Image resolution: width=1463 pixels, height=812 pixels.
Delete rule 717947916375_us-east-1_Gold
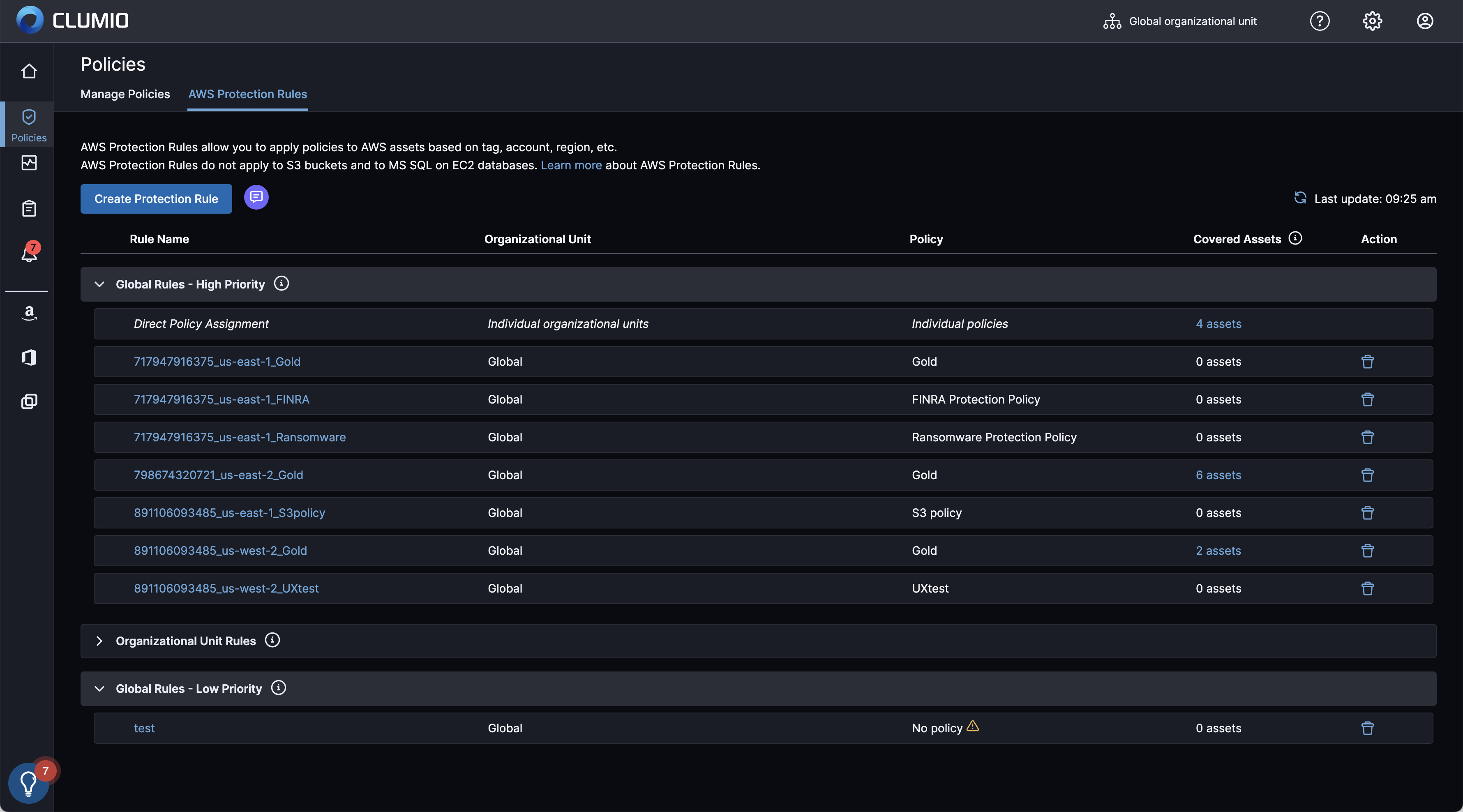tap(1368, 362)
